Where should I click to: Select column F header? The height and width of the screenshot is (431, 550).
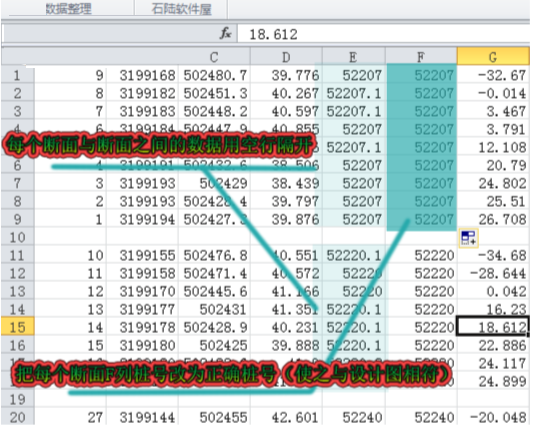[421, 57]
